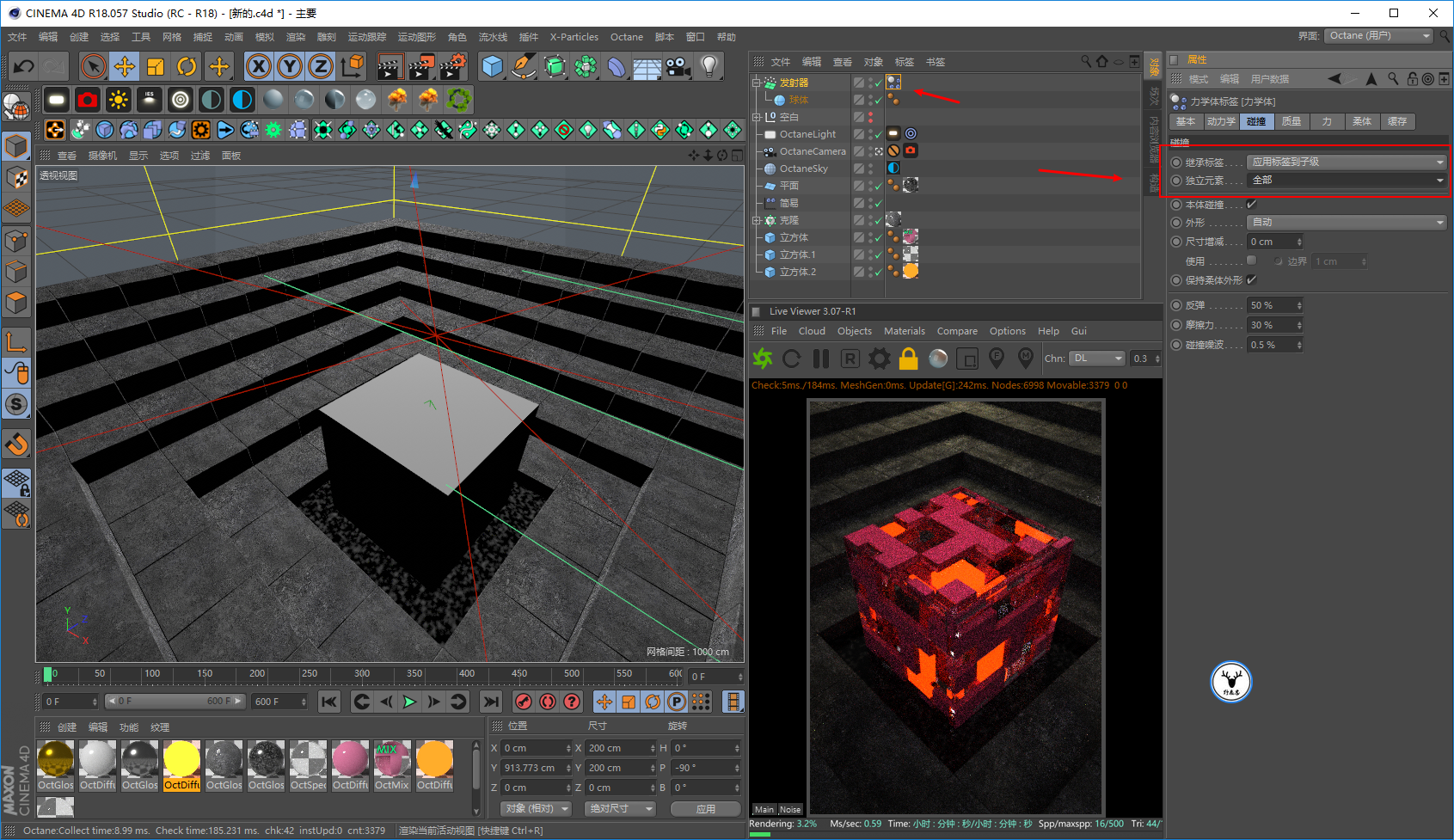
Task: Select the orange OctDiffuse material swatch
Action: tap(434, 765)
